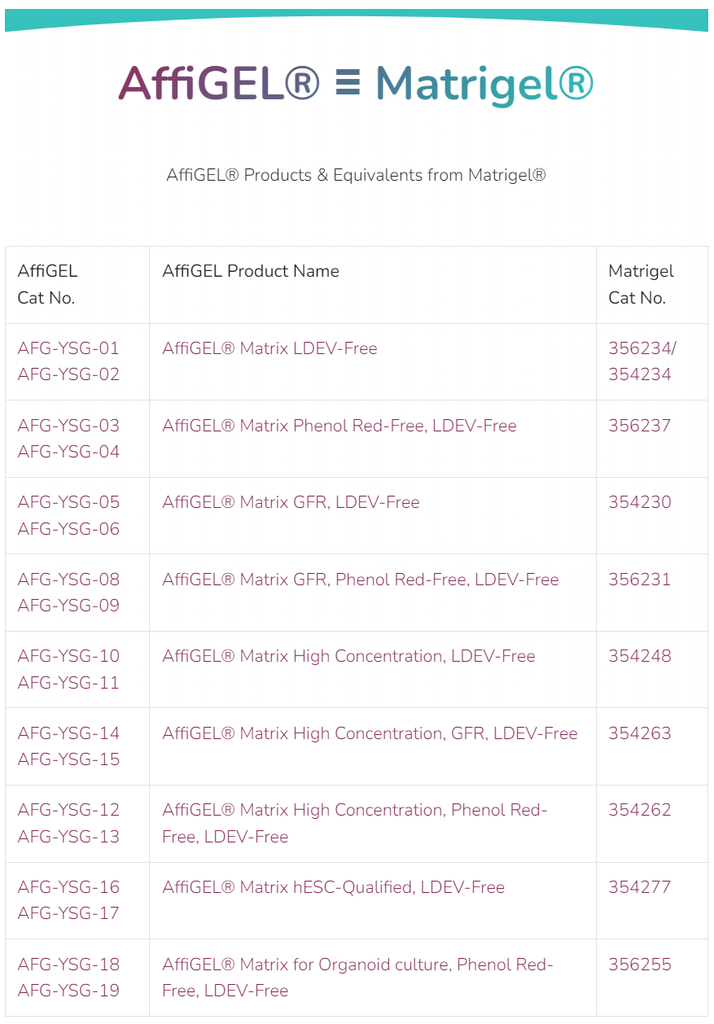The height and width of the screenshot is (1024, 714).
Task: Click Matrigel catalog number 354262
Action: point(640,810)
